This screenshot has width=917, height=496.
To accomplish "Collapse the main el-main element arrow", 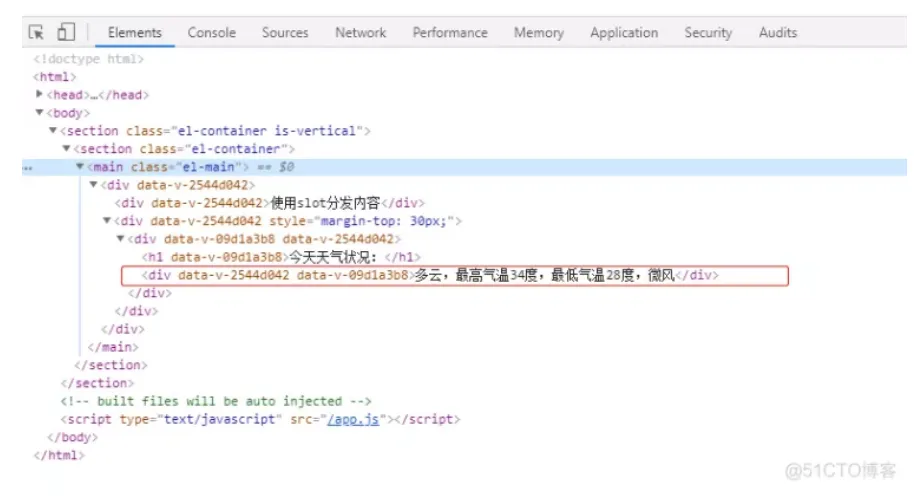I will (80, 167).
